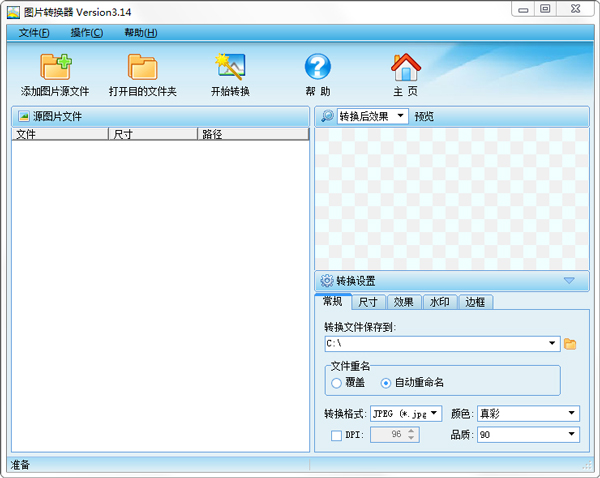Switch to the 水印 (watermark) tab
Image resolution: width=600 pixels, height=478 pixels.
point(439,302)
